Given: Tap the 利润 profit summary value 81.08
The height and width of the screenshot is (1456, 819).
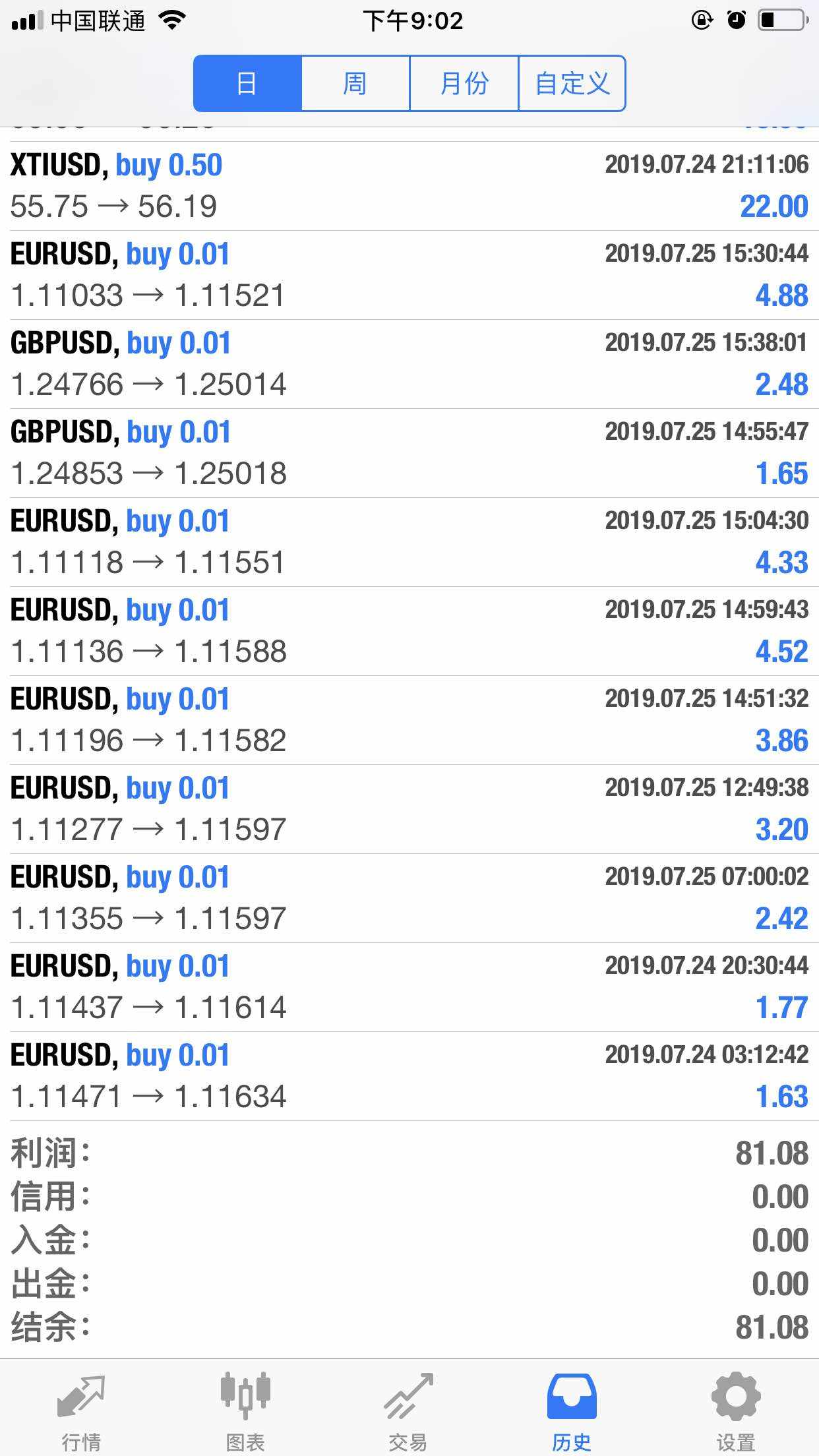Looking at the screenshot, I should [772, 1153].
